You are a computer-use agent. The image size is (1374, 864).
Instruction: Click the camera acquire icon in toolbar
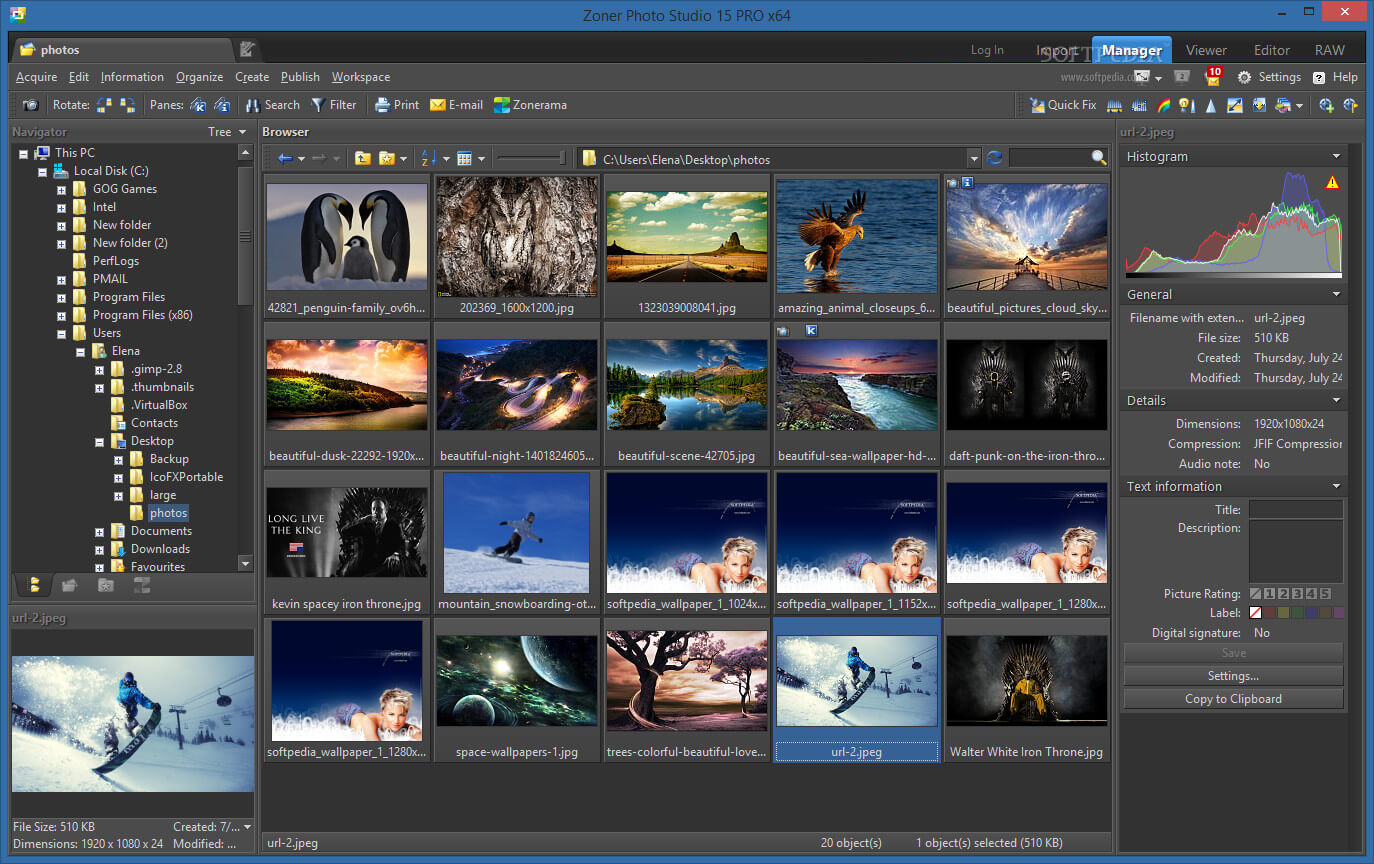(x=30, y=105)
